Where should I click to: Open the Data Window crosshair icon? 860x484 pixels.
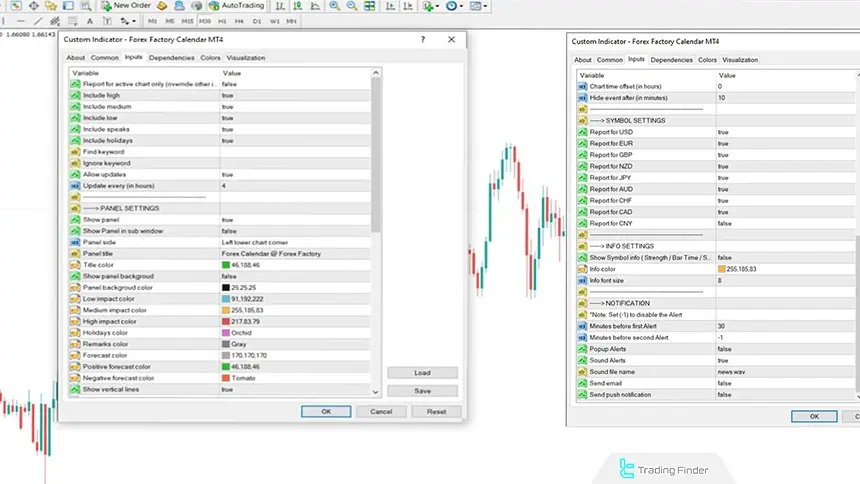[33, 5]
